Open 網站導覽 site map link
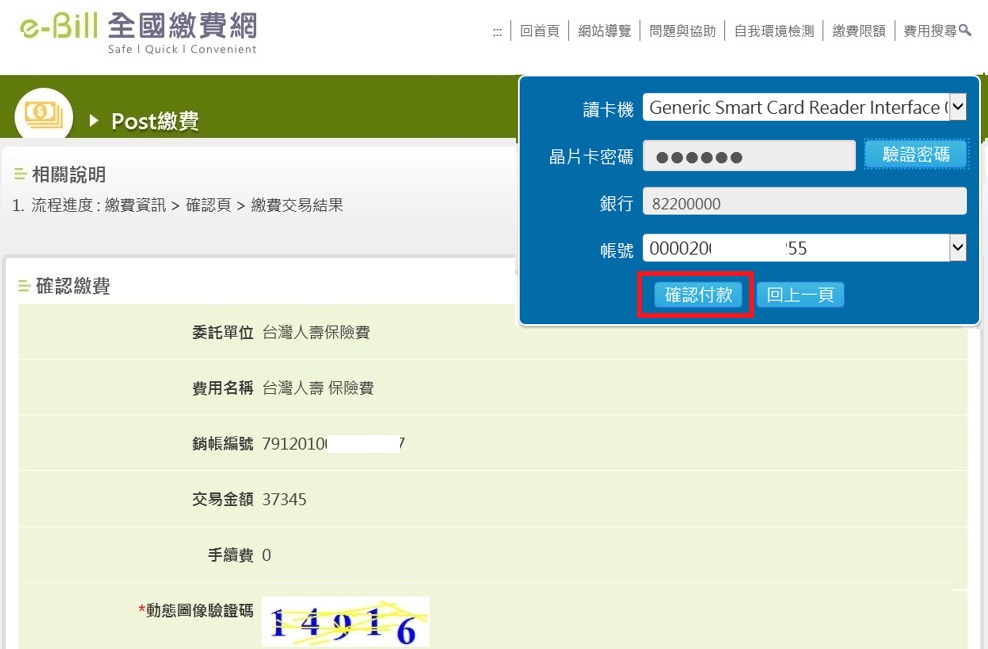 click(604, 31)
